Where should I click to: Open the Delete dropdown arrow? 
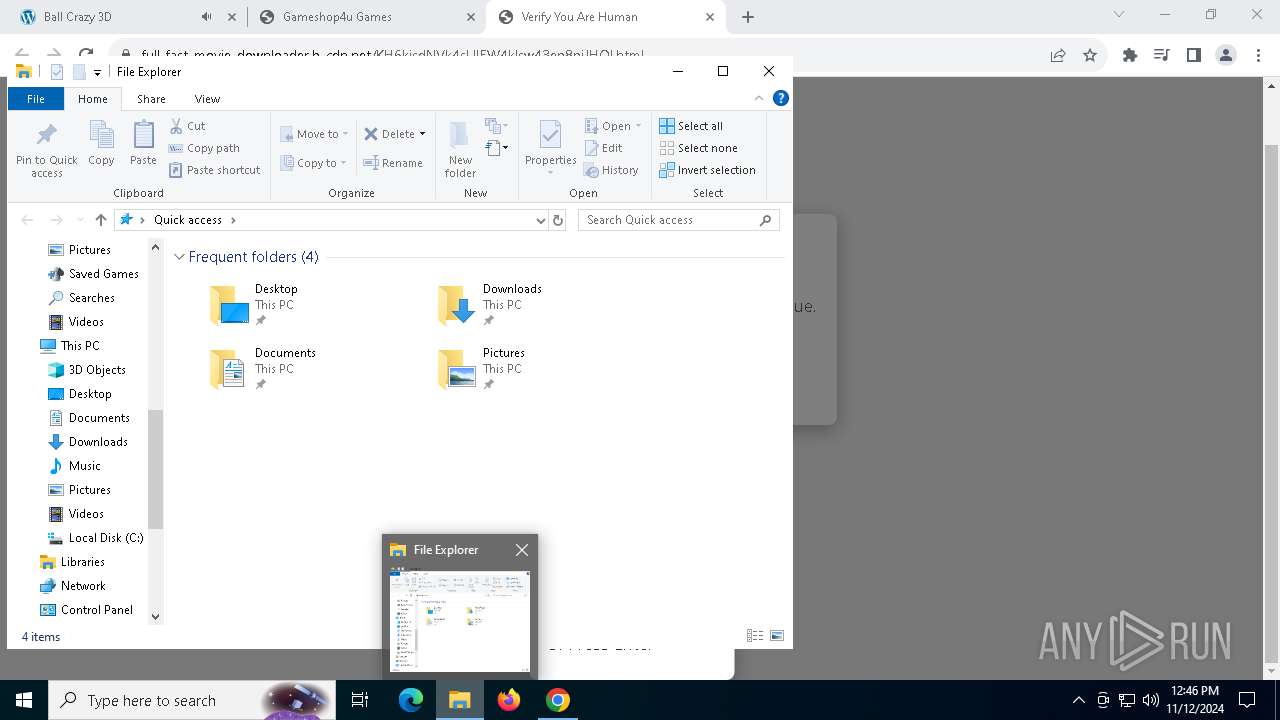click(x=422, y=134)
